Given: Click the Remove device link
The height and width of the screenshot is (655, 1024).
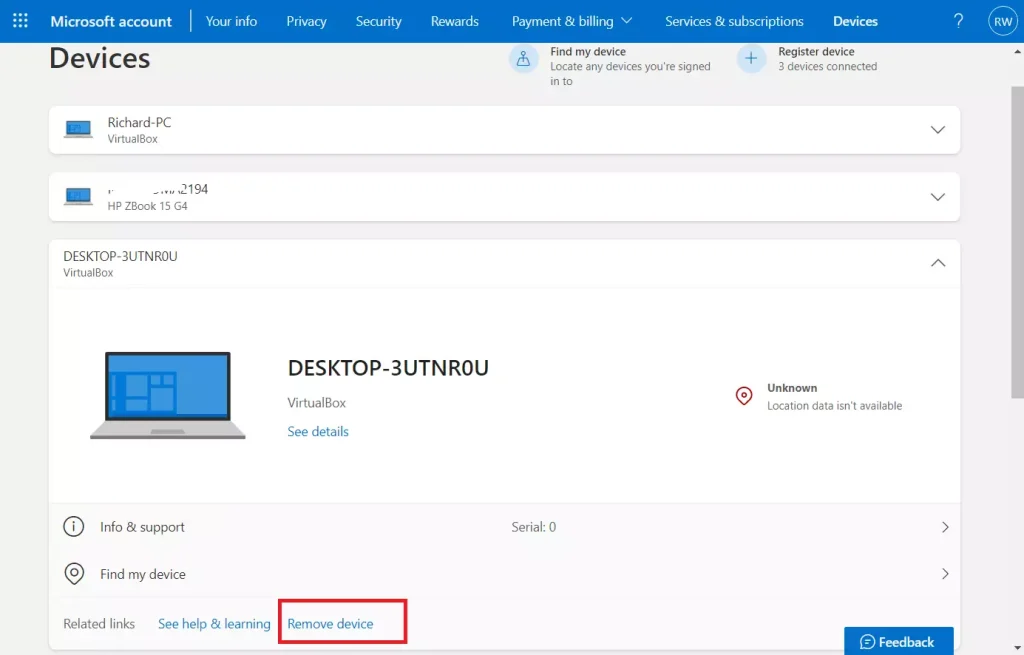Looking at the screenshot, I should 330,624.
